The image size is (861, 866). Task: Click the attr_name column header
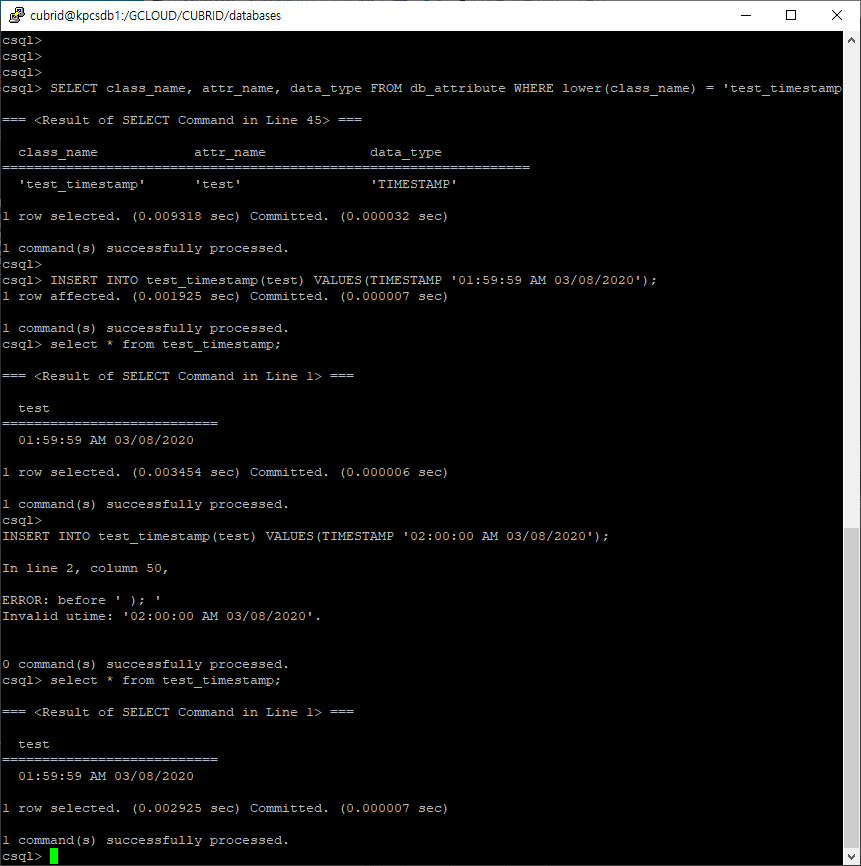[230, 152]
